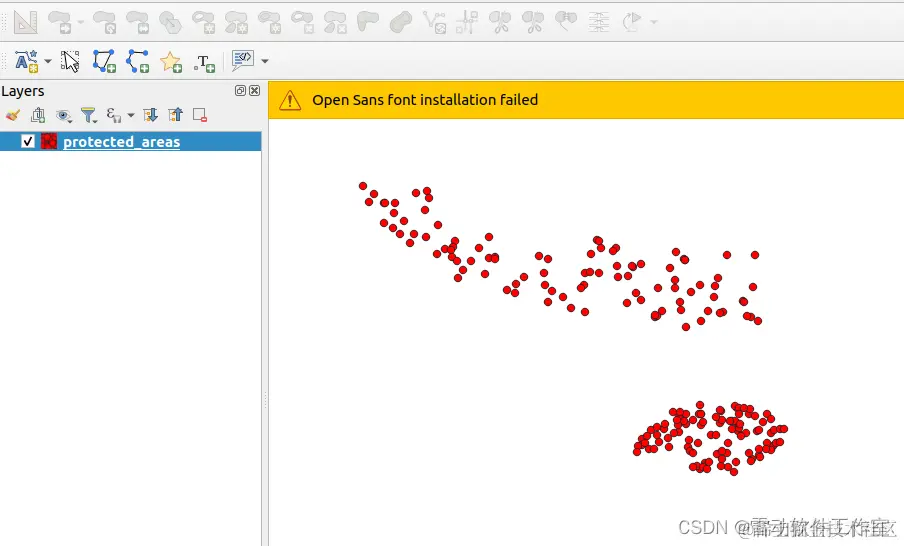Viewport: 904px width, 546px height.
Task: Select the Rotate Point Symbols tool
Action: click(x=632, y=22)
